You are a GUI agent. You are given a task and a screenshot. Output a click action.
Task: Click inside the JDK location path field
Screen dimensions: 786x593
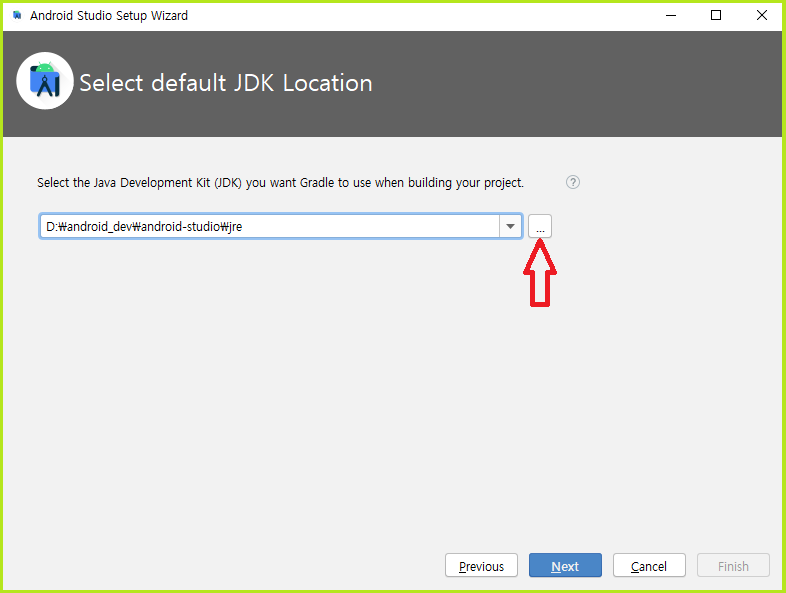click(x=269, y=226)
